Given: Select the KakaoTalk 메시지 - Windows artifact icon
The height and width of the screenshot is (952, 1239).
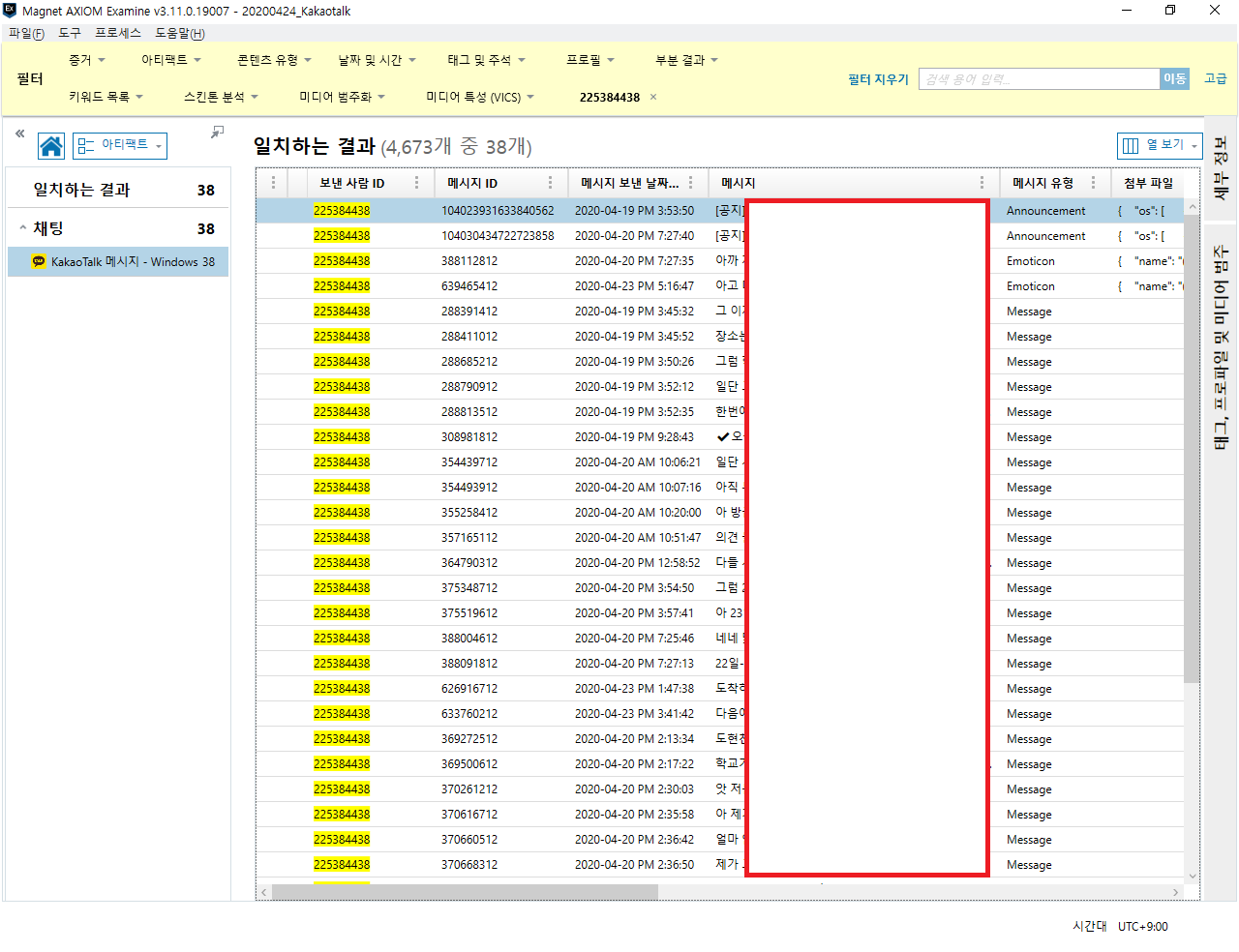Looking at the screenshot, I should tap(39, 261).
